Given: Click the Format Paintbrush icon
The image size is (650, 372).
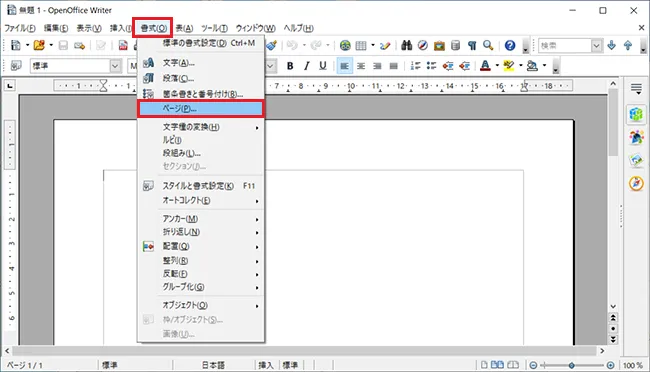Looking at the screenshot, I should (272, 45).
